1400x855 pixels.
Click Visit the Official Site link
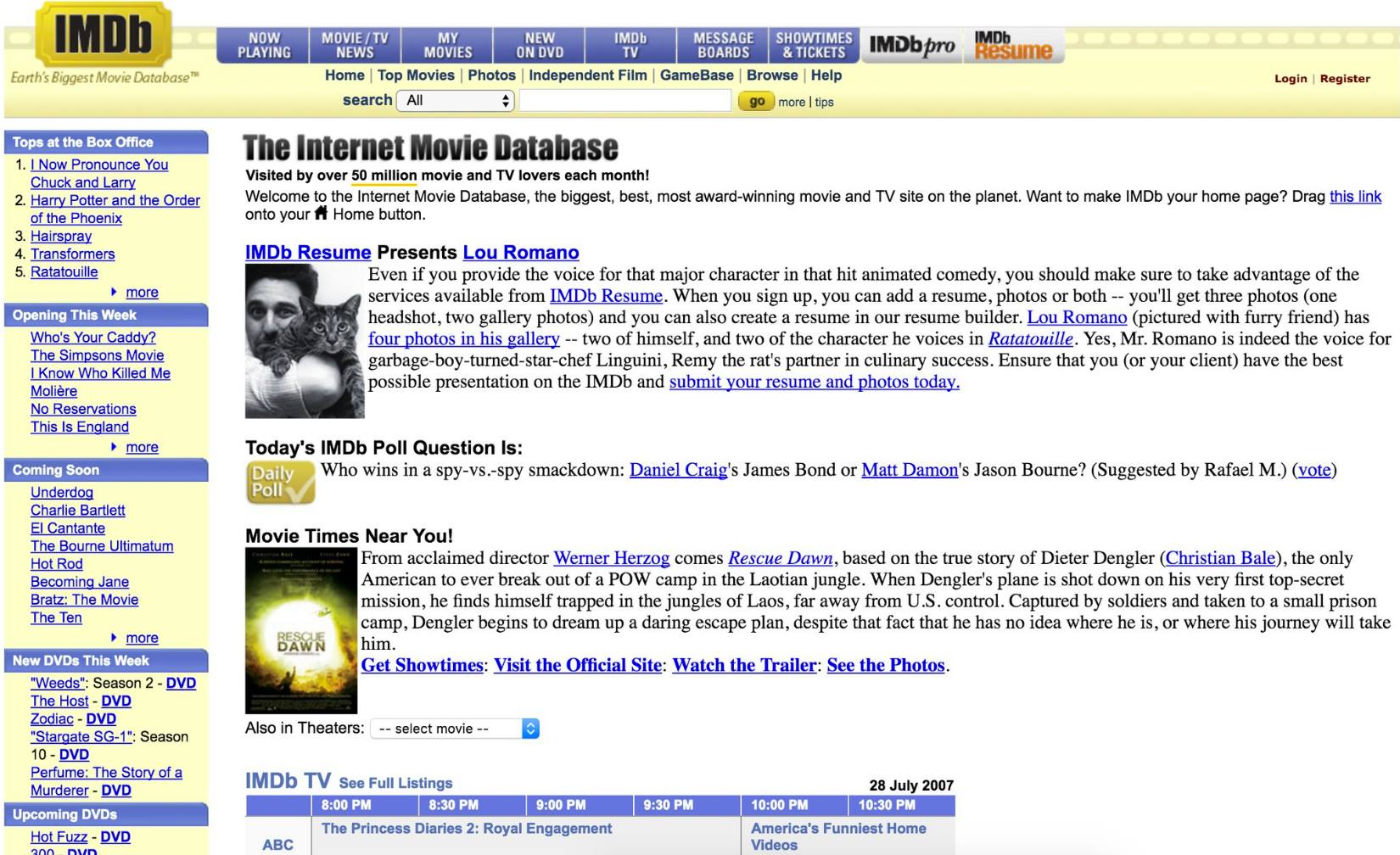tap(578, 665)
